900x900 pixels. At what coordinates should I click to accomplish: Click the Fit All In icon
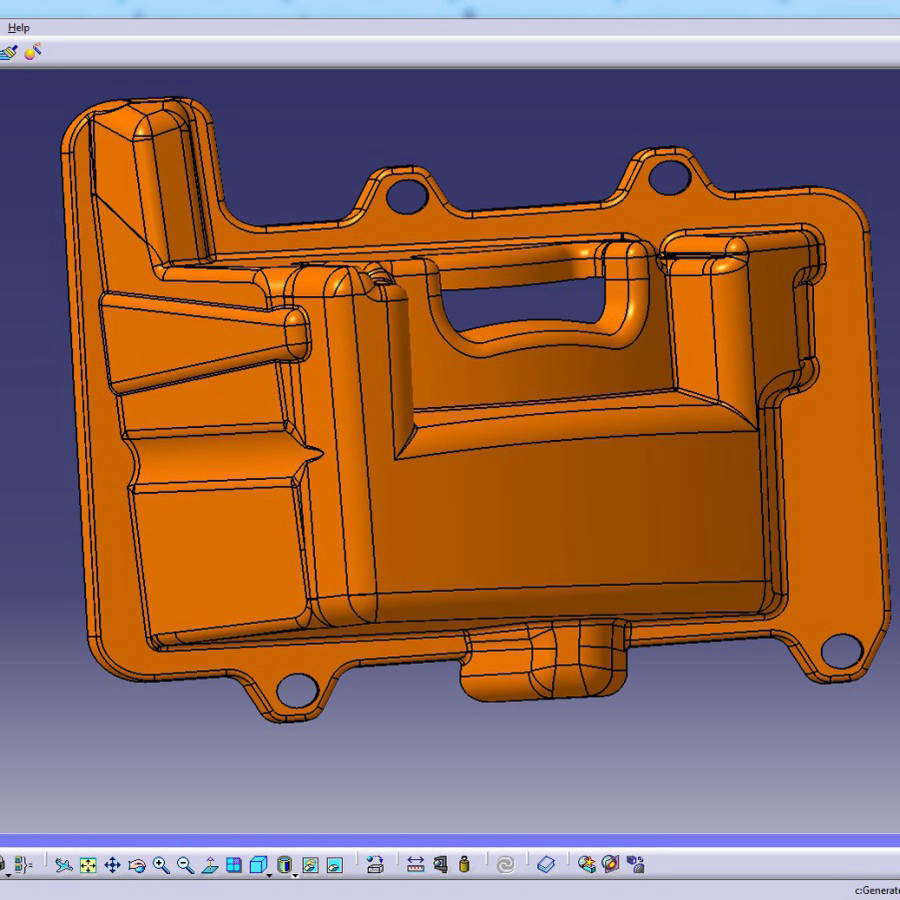[88, 865]
